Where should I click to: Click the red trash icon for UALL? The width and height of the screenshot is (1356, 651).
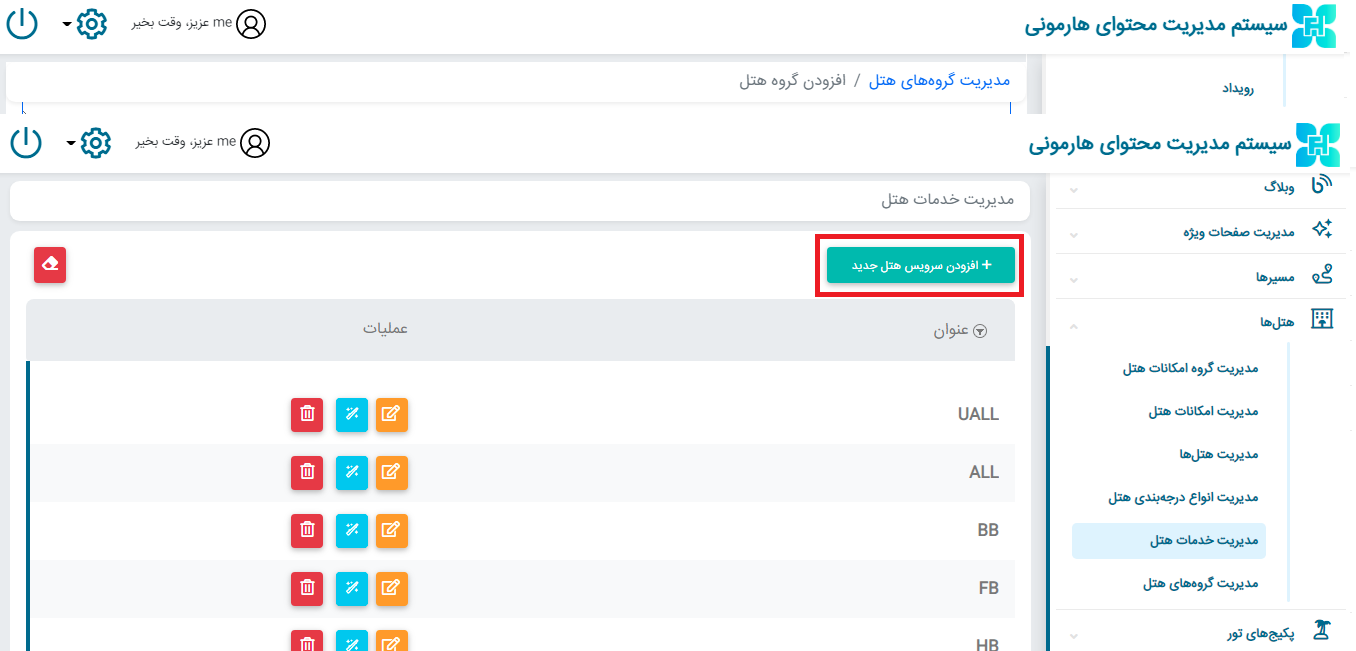pos(307,414)
